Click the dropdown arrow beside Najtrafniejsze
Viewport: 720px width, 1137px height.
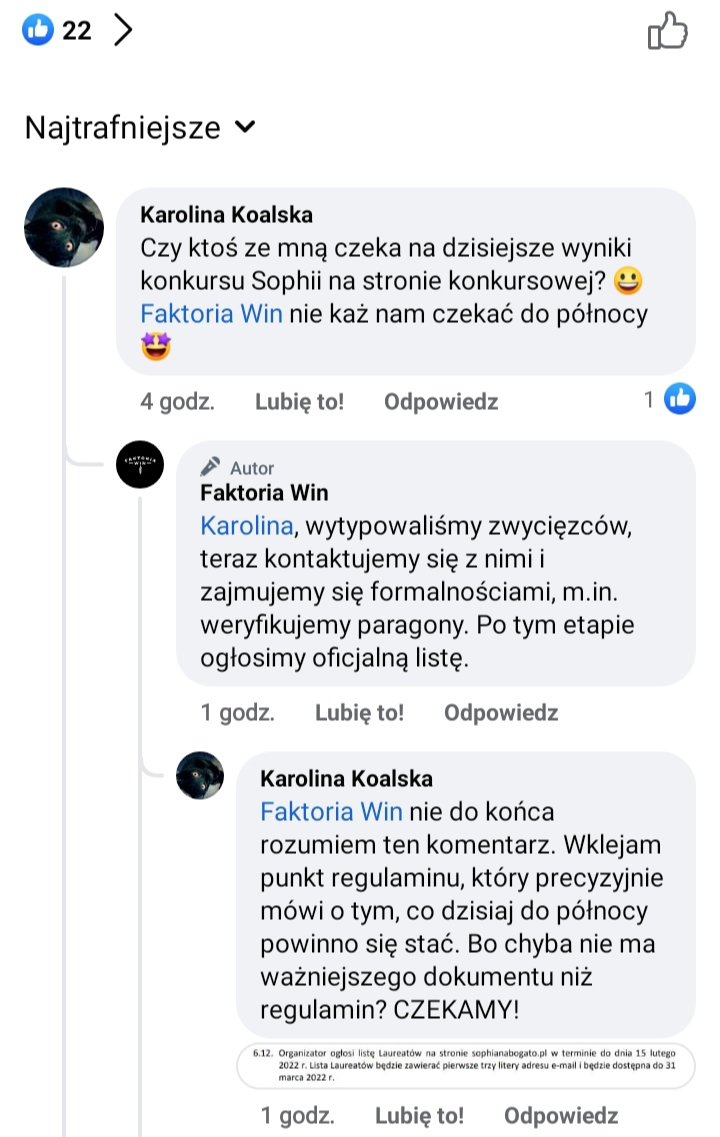point(245,127)
